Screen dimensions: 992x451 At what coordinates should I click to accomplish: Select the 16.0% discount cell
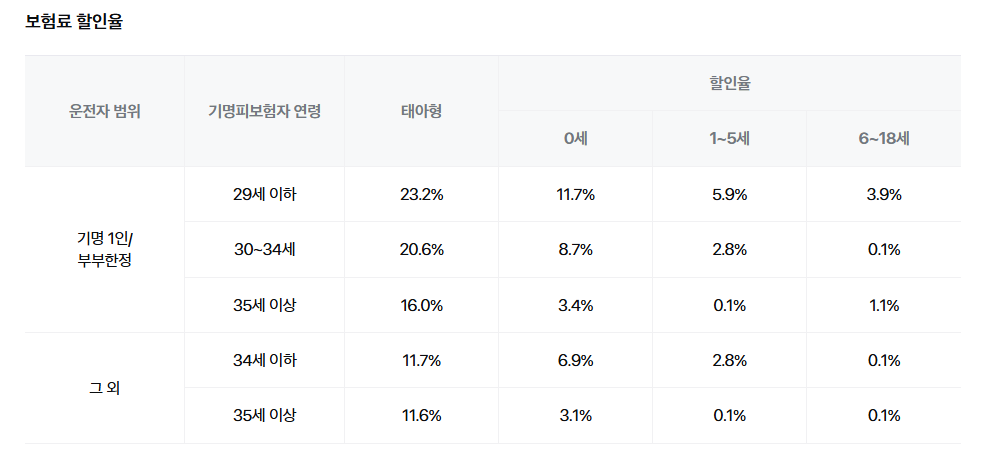point(421,305)
